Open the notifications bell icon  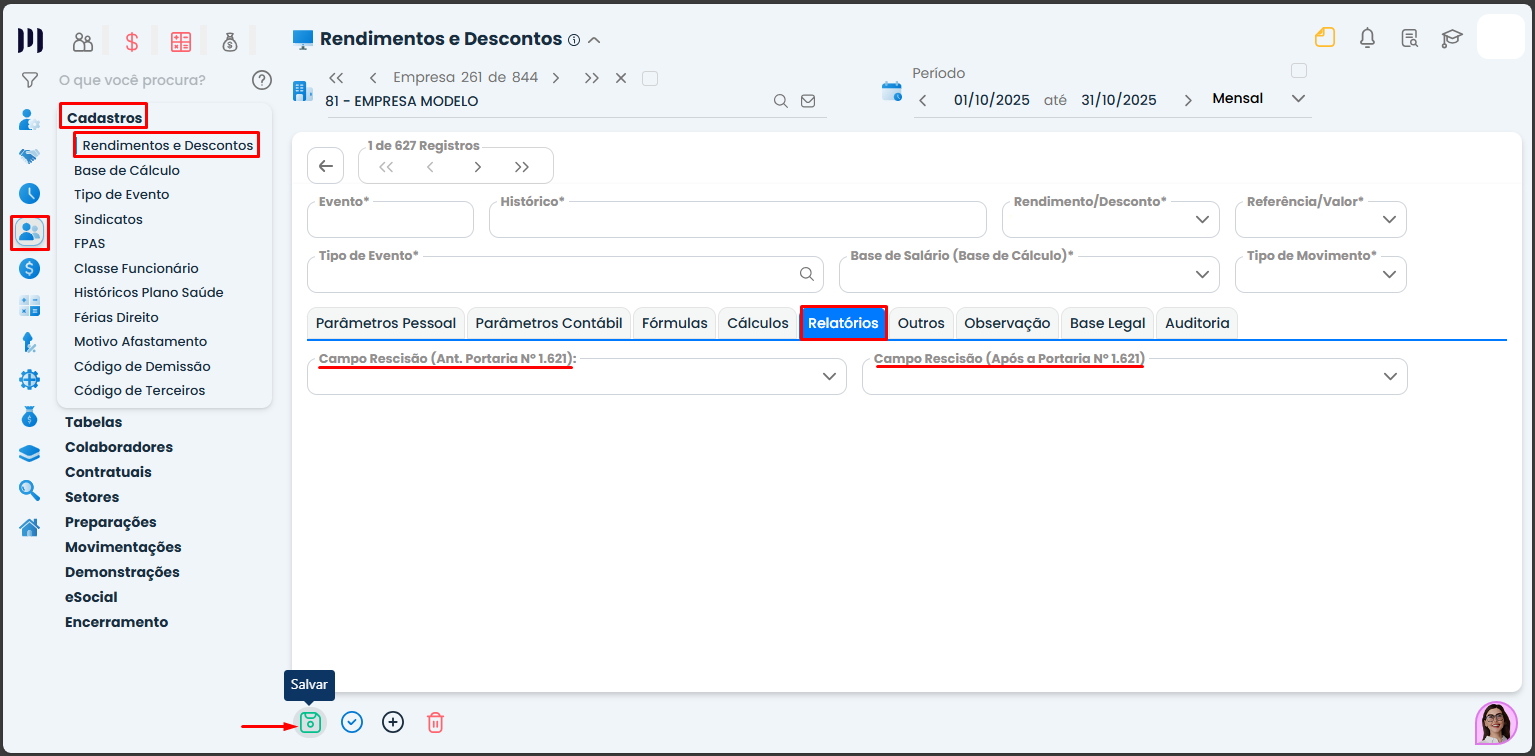(x=1367, y=39)
